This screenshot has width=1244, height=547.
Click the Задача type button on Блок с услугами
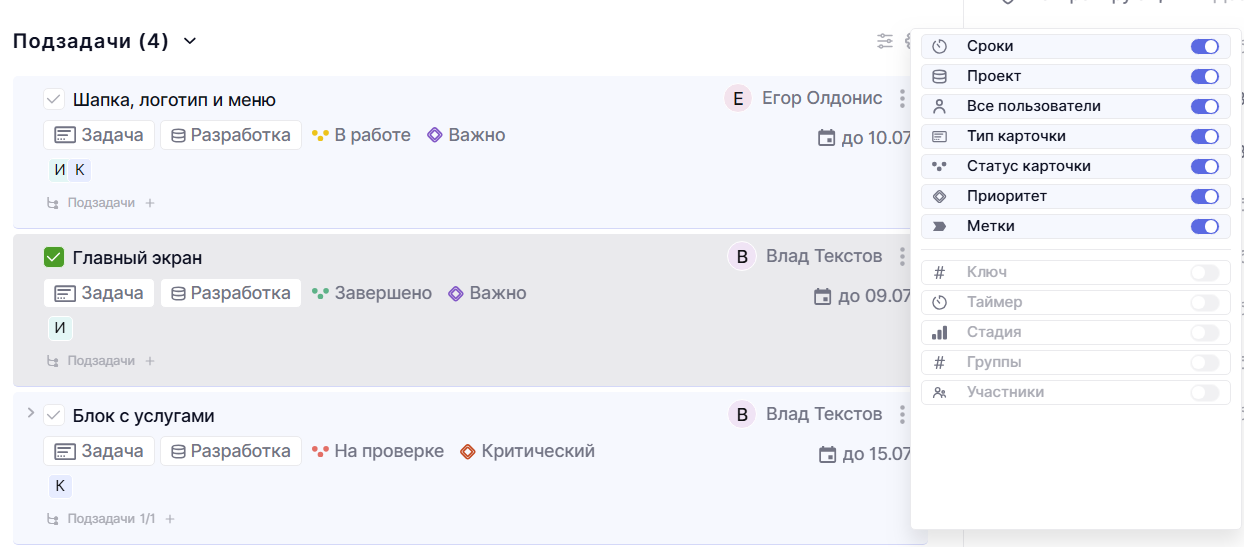click(x=99, y=451)
